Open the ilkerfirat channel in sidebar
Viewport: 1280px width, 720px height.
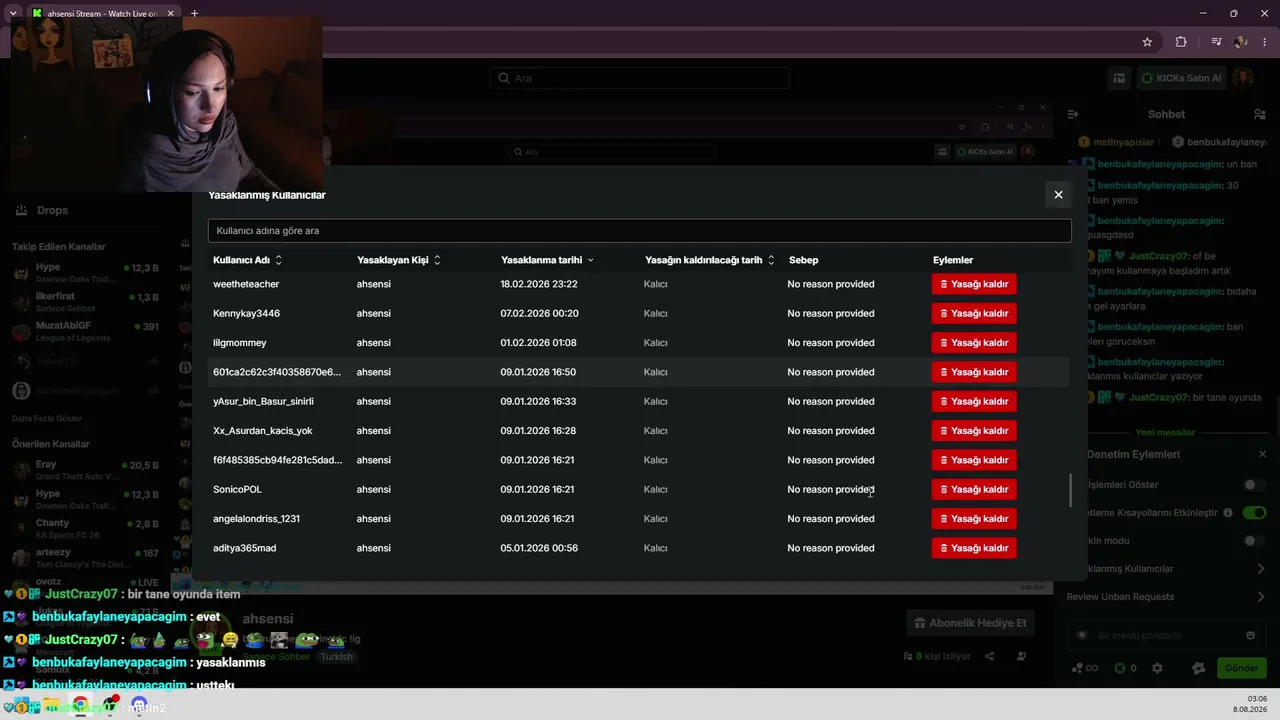pyautogui.click(x=86, y=301)
